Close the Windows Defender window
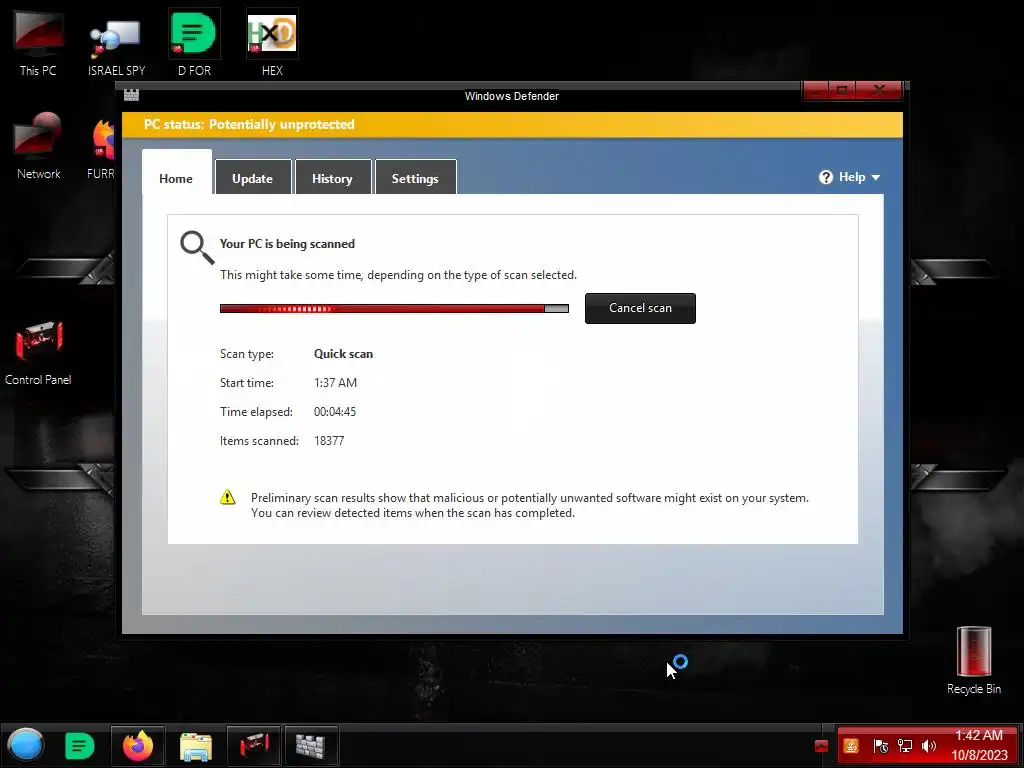Screen dimensions: 1024x768 tap(879, 90)
